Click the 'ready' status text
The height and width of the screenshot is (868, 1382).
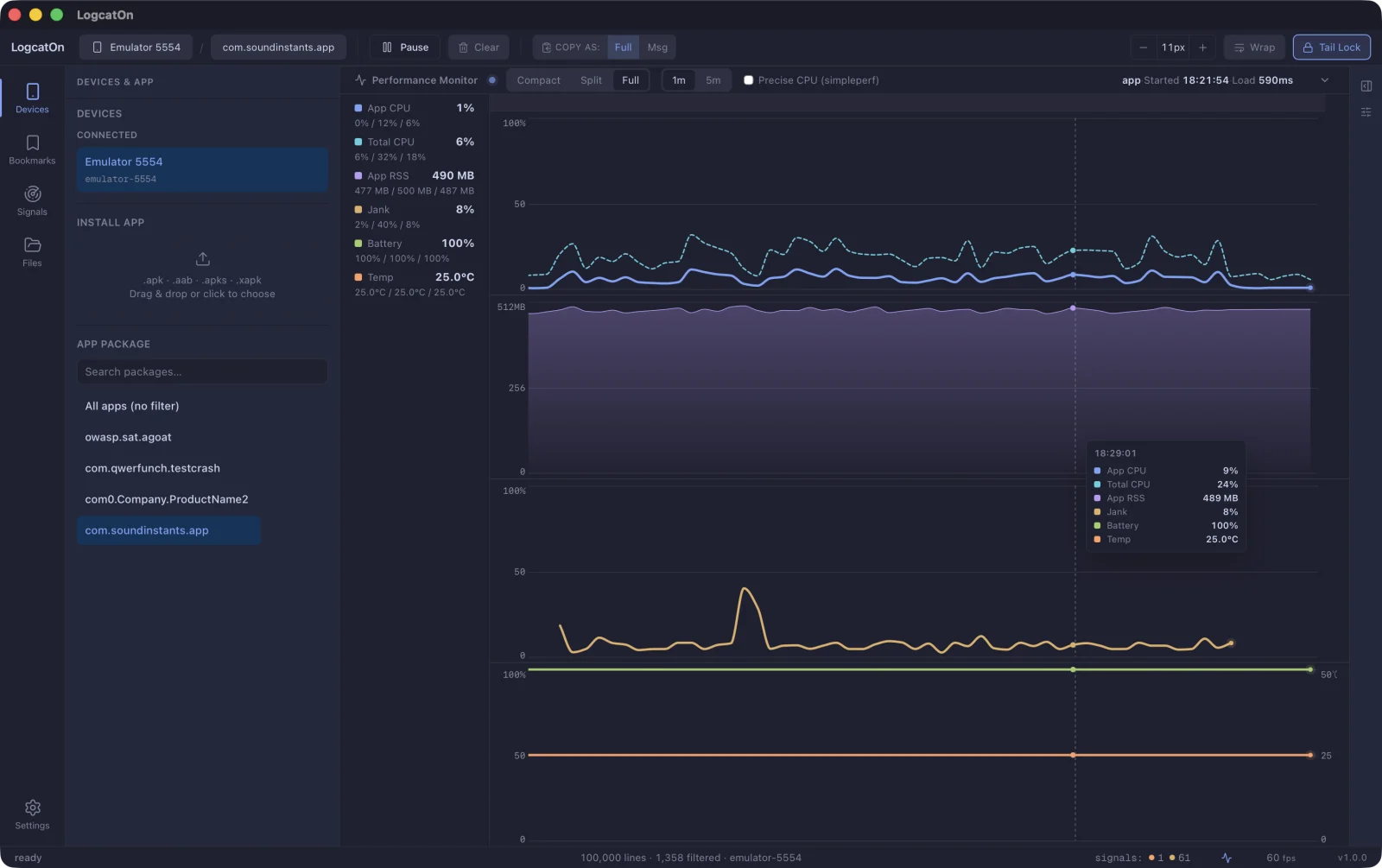click(x=28, y=858)
